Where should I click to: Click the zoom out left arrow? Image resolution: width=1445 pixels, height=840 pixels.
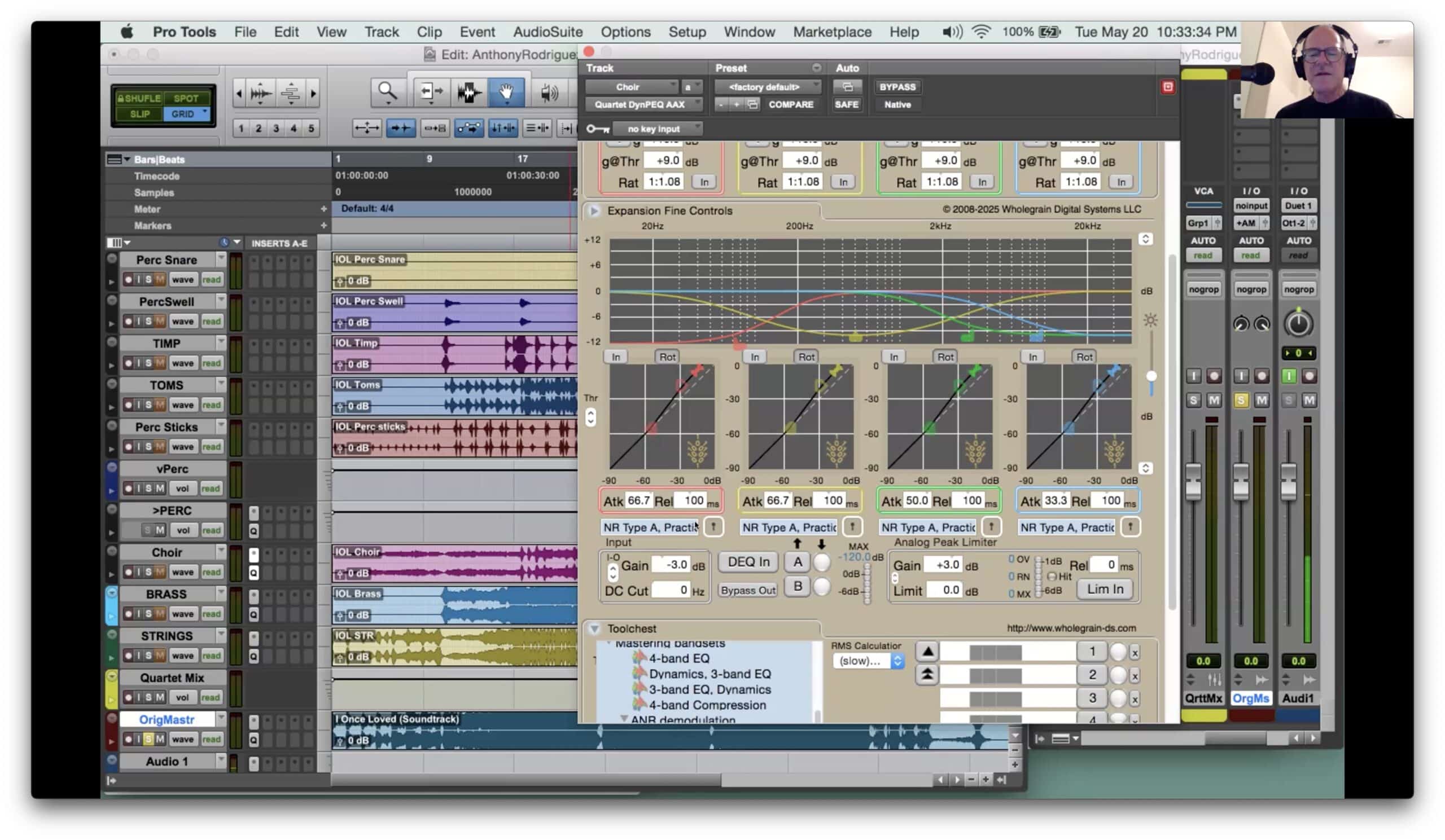pyautogui.click(x=239, y=93)
